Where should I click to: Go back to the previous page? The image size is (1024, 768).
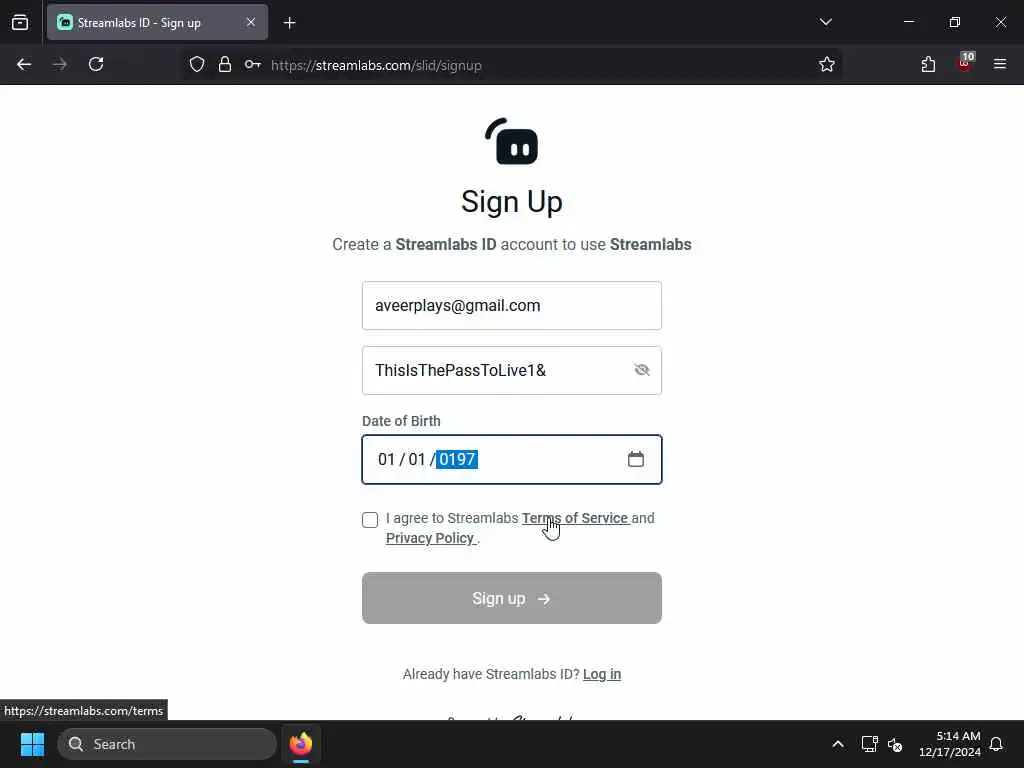coord(24,64)
